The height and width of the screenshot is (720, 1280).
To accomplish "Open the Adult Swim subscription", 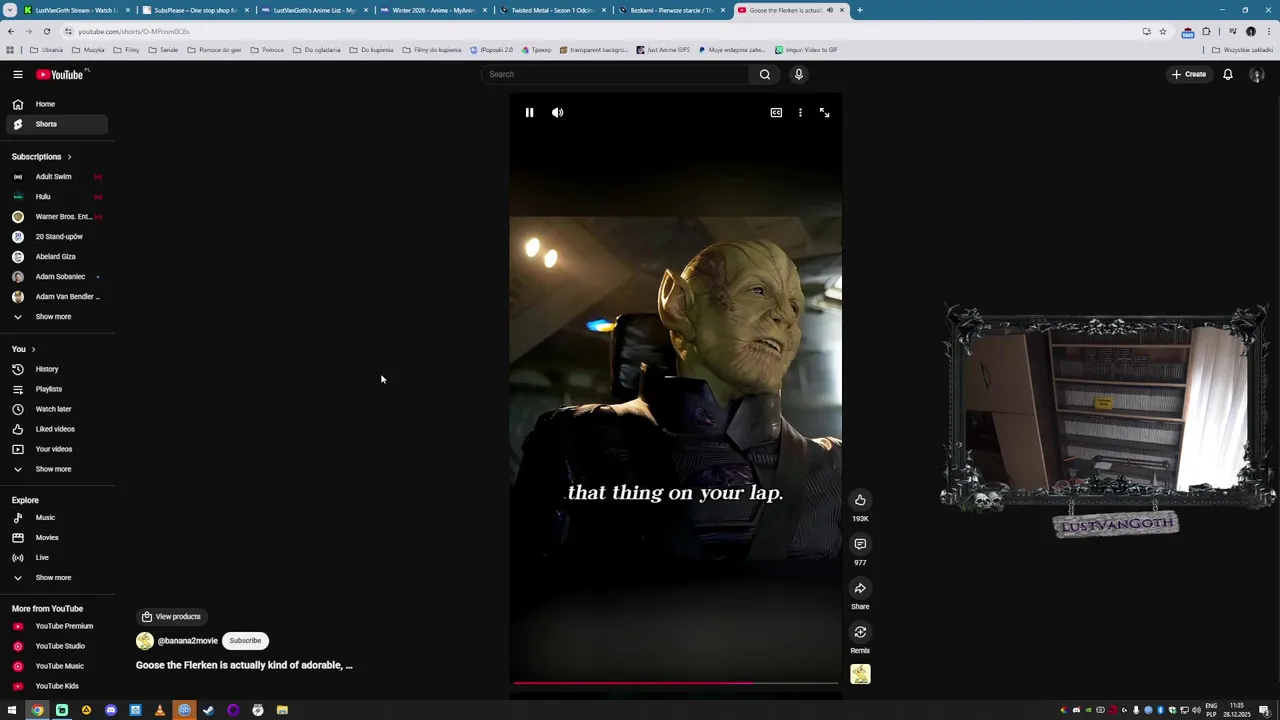I will tap(55, 177).
